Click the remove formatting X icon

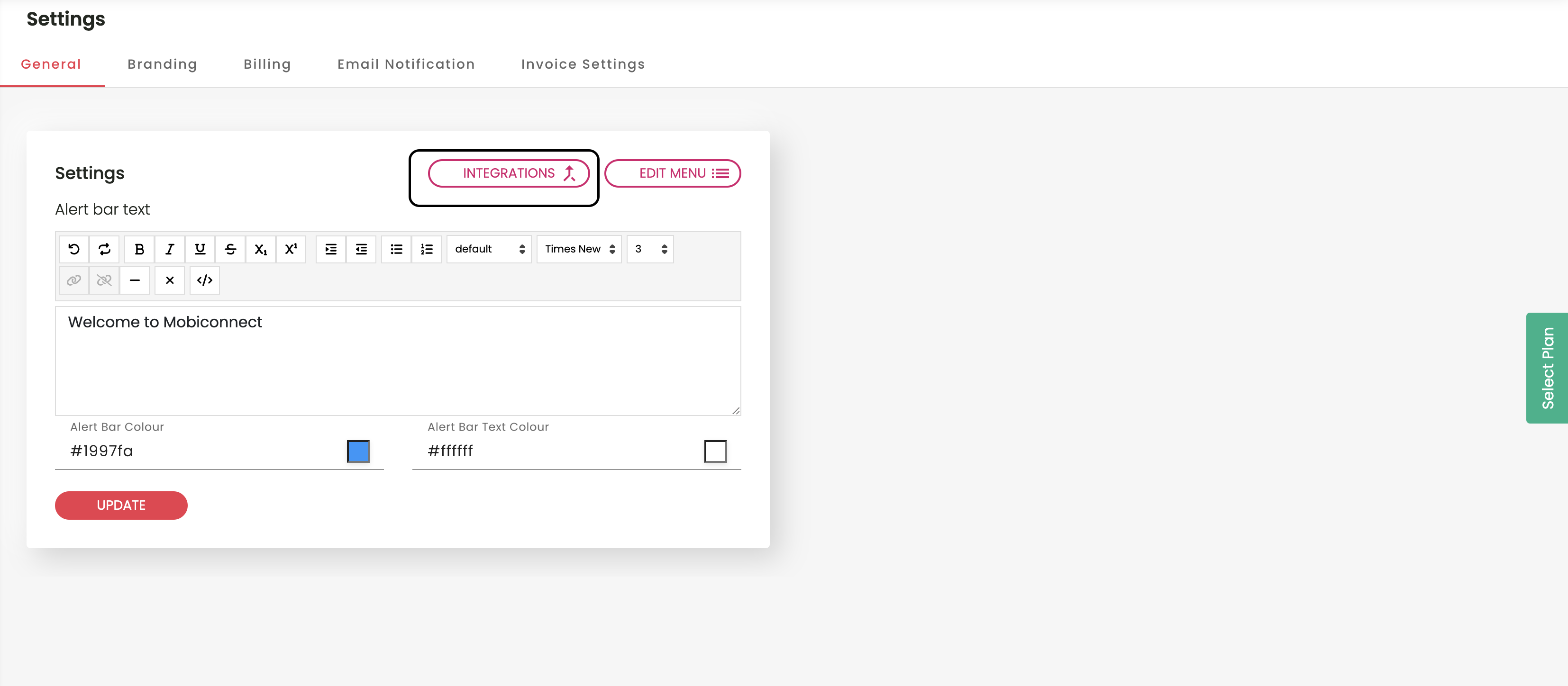170,280
